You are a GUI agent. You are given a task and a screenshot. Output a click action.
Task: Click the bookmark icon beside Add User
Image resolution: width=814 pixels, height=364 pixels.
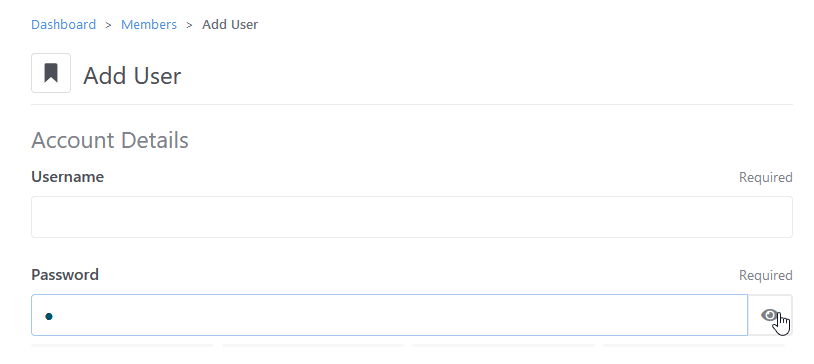pos(51,73)
